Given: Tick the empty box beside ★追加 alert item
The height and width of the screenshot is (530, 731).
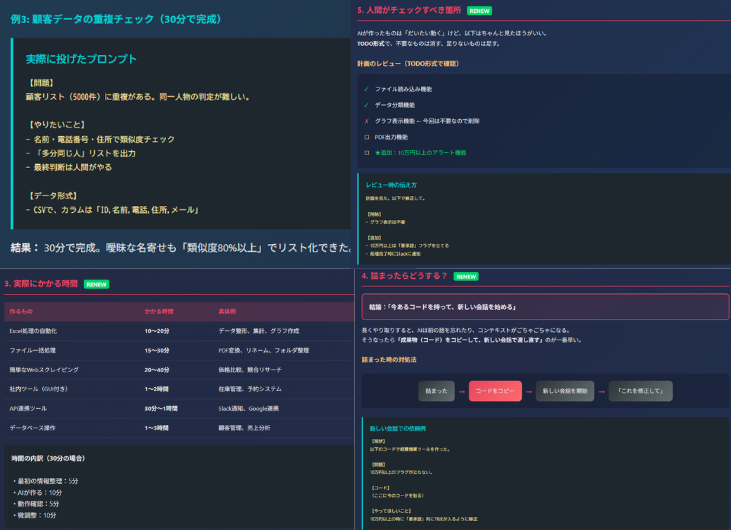Looking at the screenshot, I should (366, 153).
